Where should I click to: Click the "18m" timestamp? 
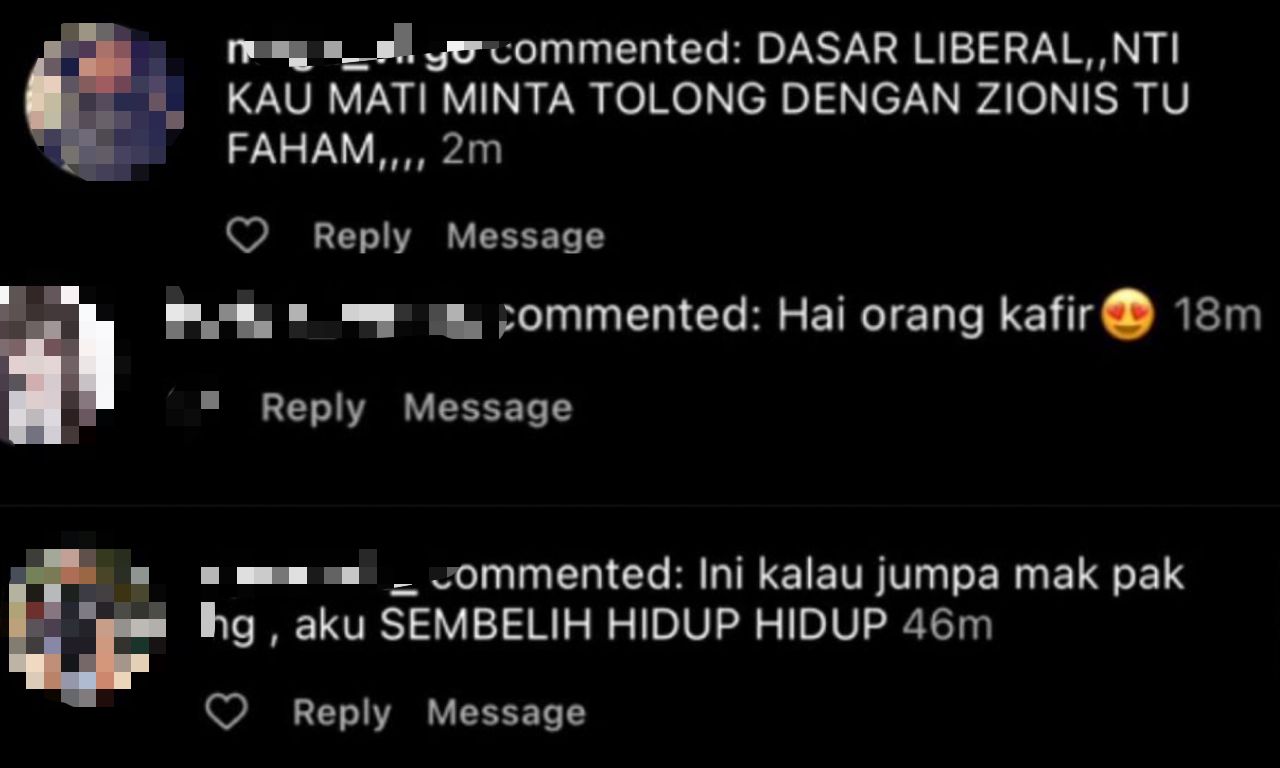click(x=1217, y=316)
